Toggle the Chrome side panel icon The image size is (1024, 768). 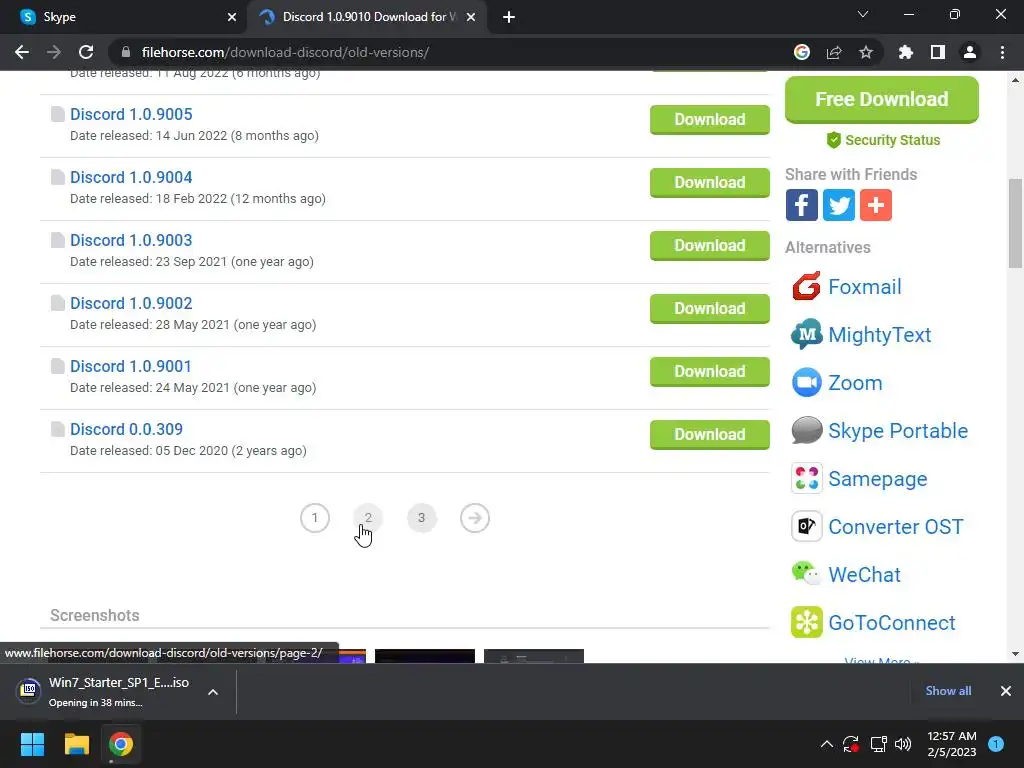[938, 52]
